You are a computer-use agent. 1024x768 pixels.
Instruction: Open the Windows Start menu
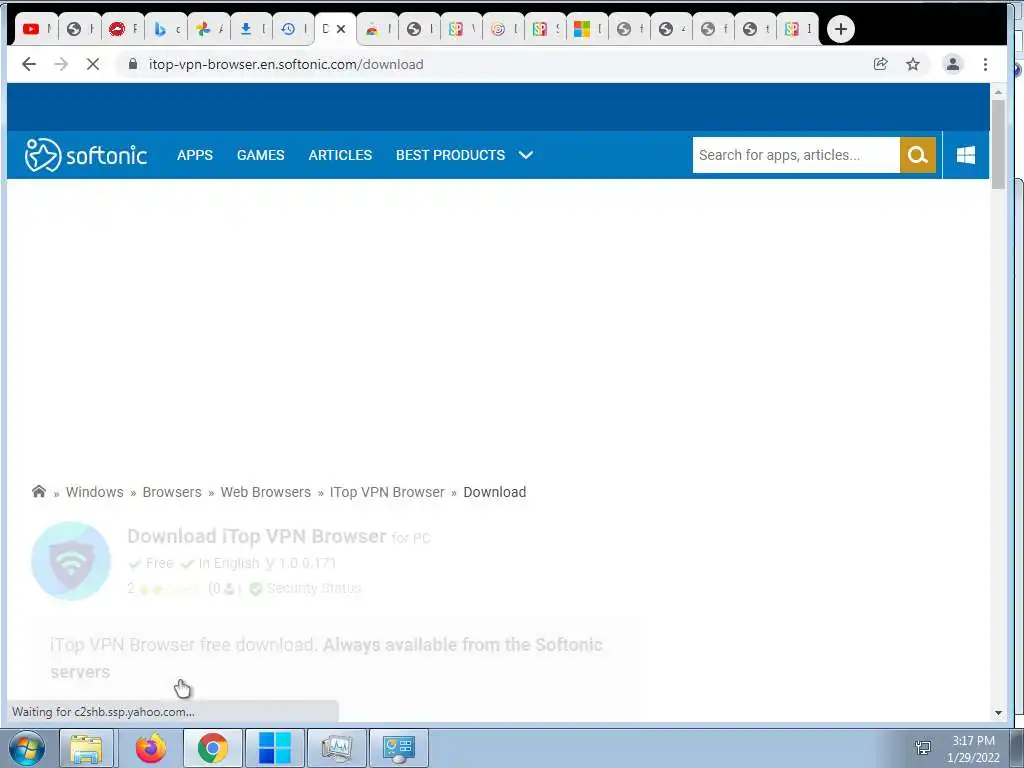click(26, 748)
